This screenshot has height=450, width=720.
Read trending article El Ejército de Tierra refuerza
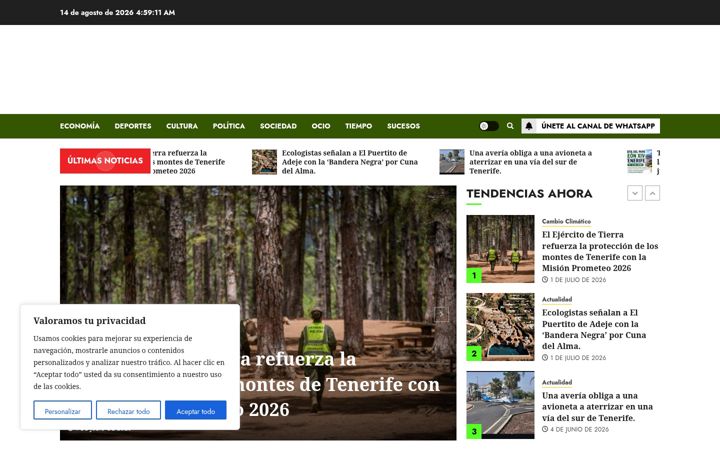(x=600, y=251)
